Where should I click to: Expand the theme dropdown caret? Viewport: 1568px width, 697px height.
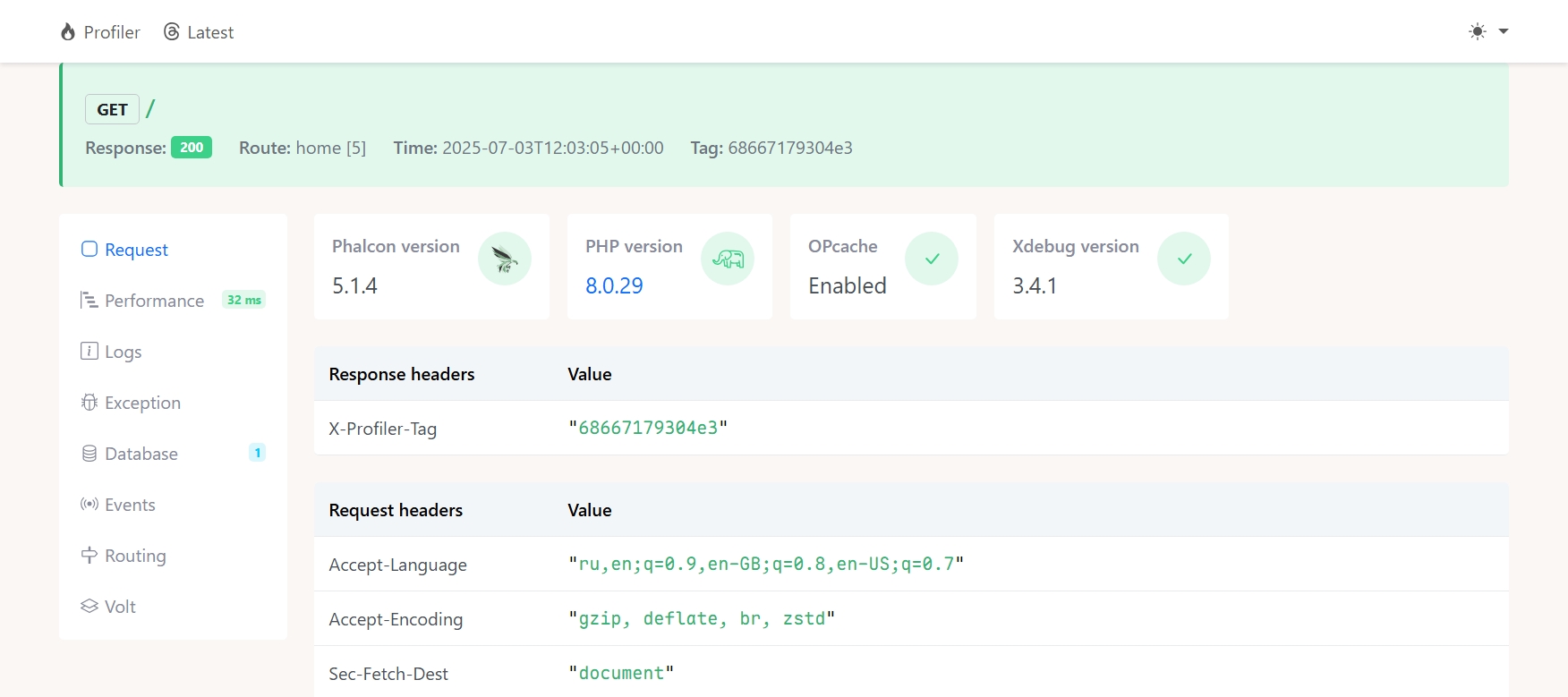[x=1504, y=31]
